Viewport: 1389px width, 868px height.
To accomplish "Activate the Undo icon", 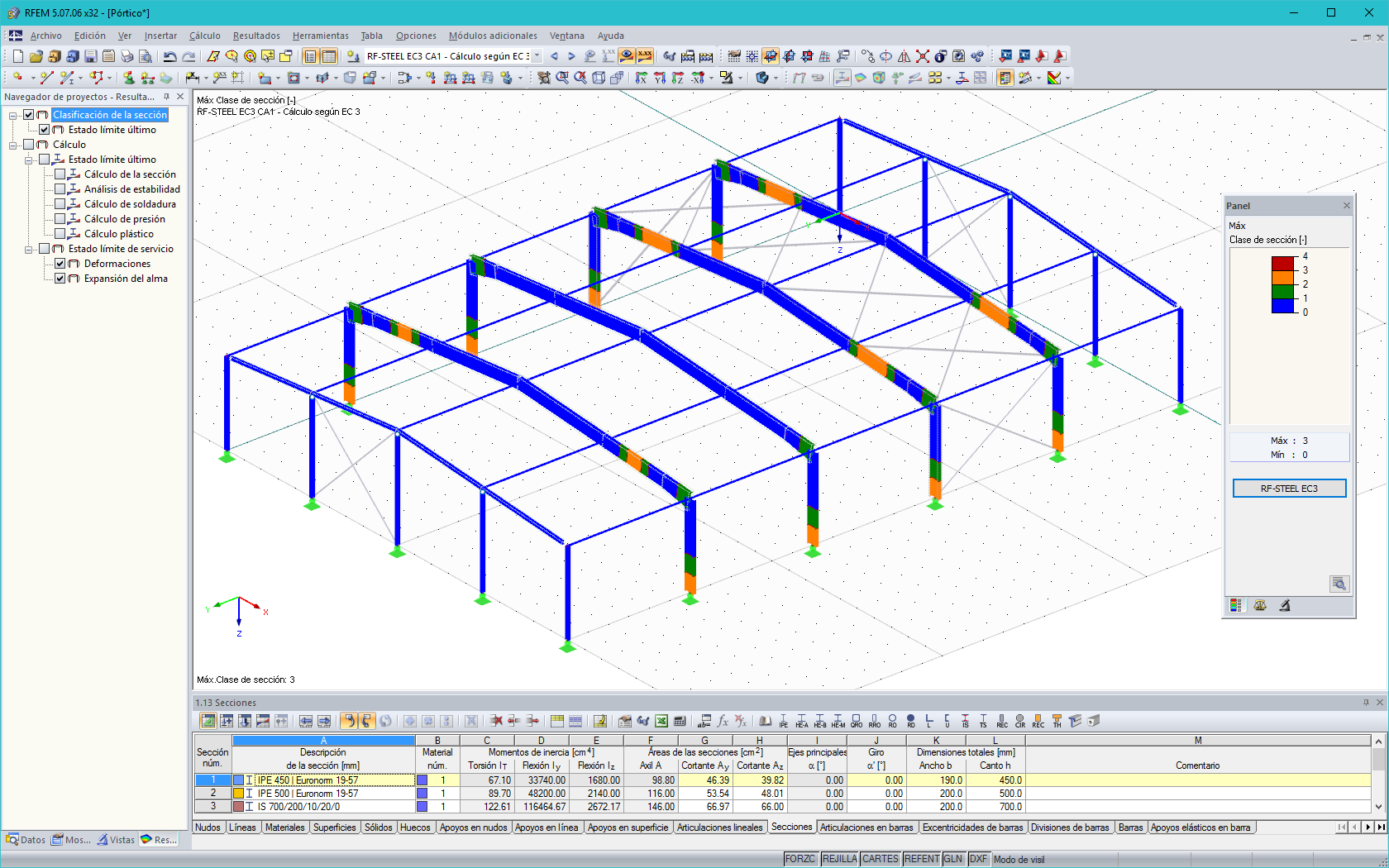I will tap(171, 56).
